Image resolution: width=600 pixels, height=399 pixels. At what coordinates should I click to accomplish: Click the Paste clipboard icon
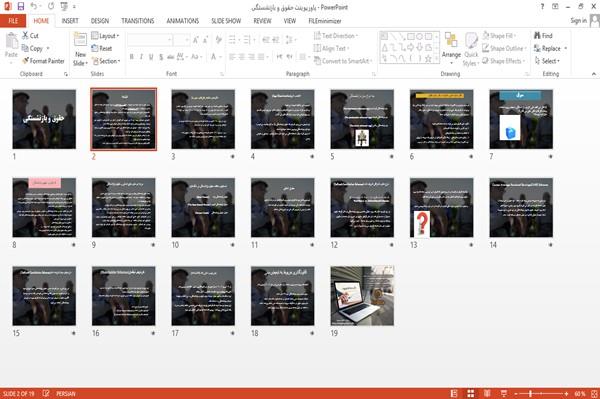pyautogui.click(x=11, y=41)
